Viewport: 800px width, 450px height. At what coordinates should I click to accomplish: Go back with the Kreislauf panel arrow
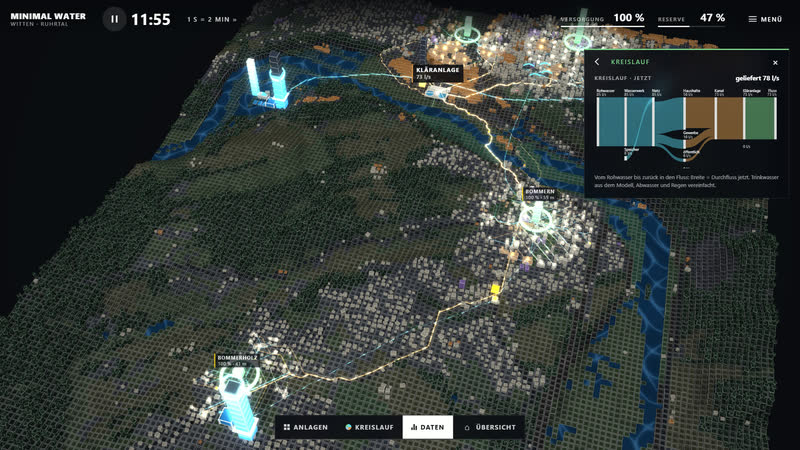(x=597, y=62)
